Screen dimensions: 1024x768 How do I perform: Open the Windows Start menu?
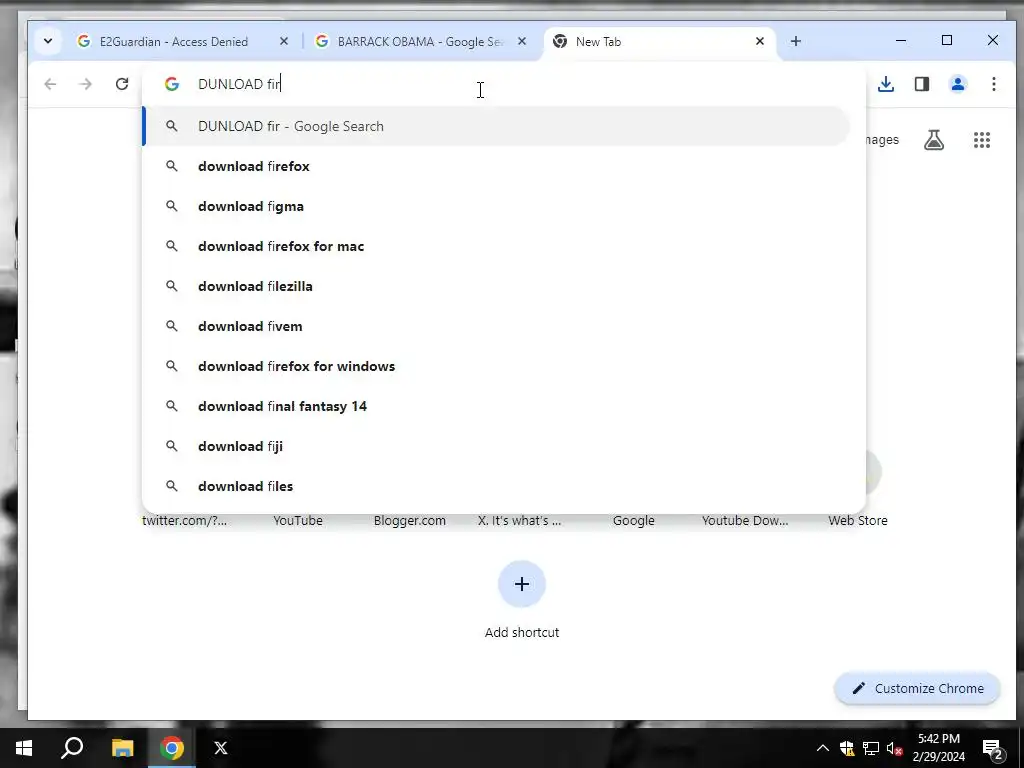tap(24, 748)
